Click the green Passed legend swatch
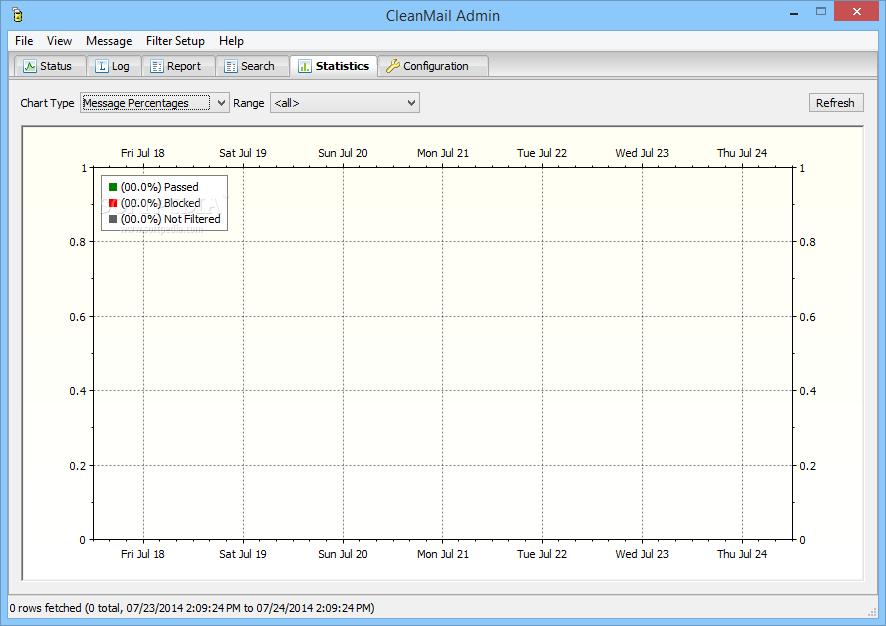Screen dimensions: 886x626 click(x=113, y=187)
